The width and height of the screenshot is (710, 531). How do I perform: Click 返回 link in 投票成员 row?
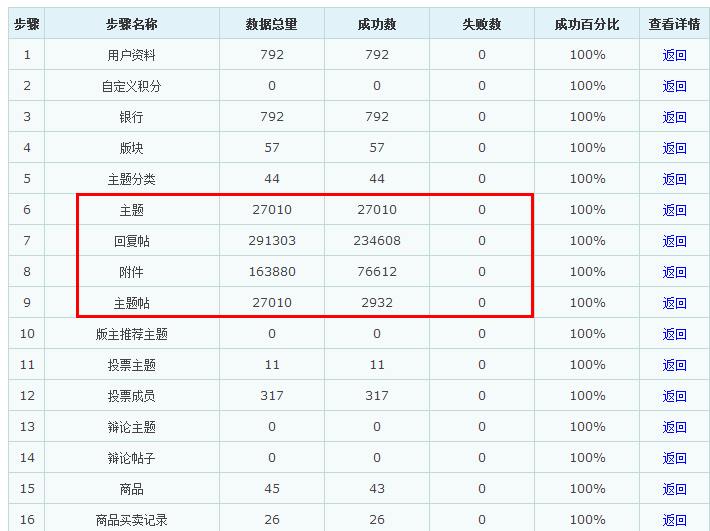point(674,396)
